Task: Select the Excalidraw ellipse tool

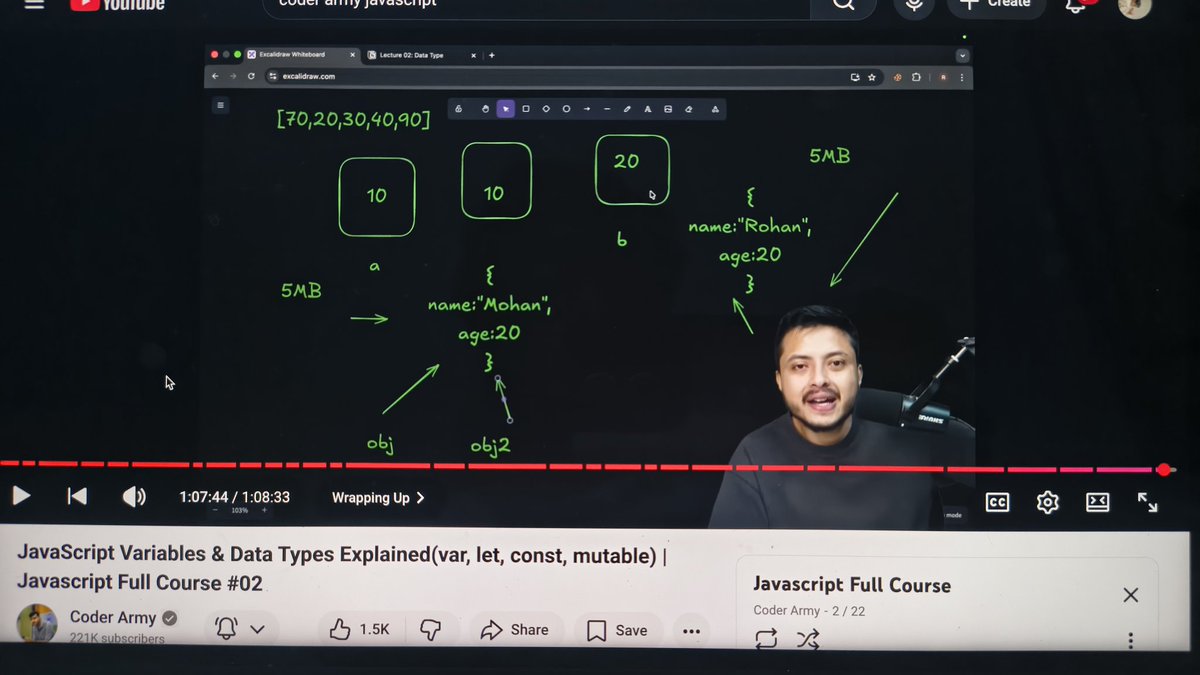Action: coord(566,109)
